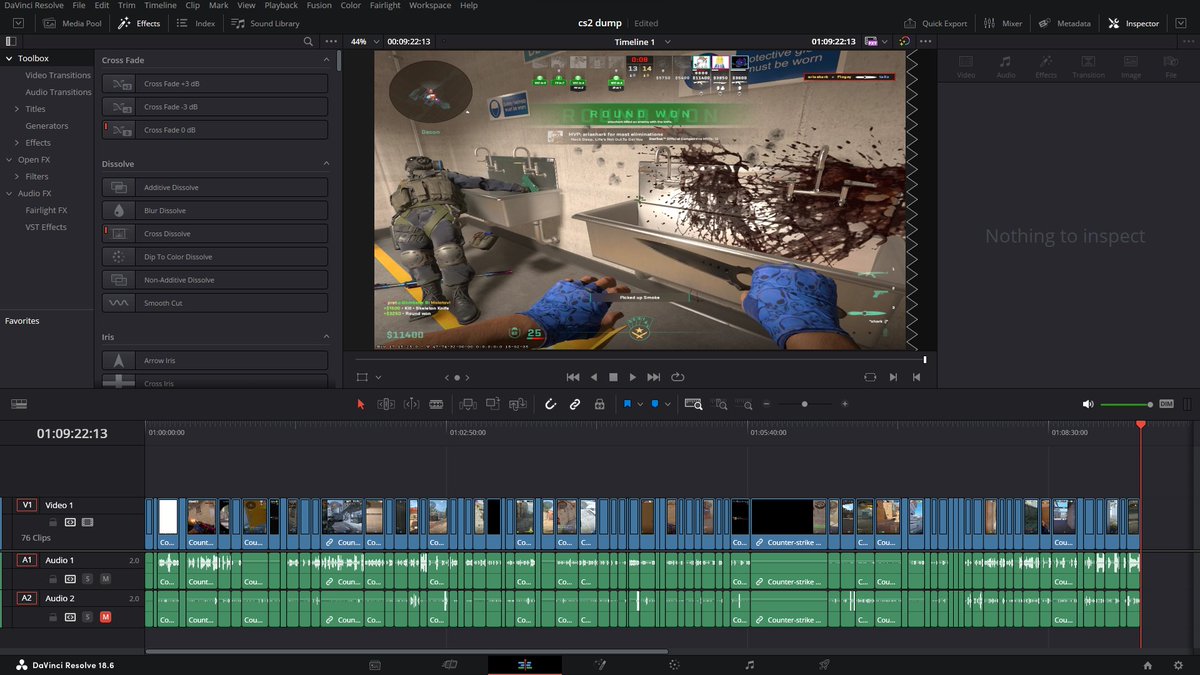Lock the Video 1 track
Screen dimensions: 1200x675
point(54,522)
